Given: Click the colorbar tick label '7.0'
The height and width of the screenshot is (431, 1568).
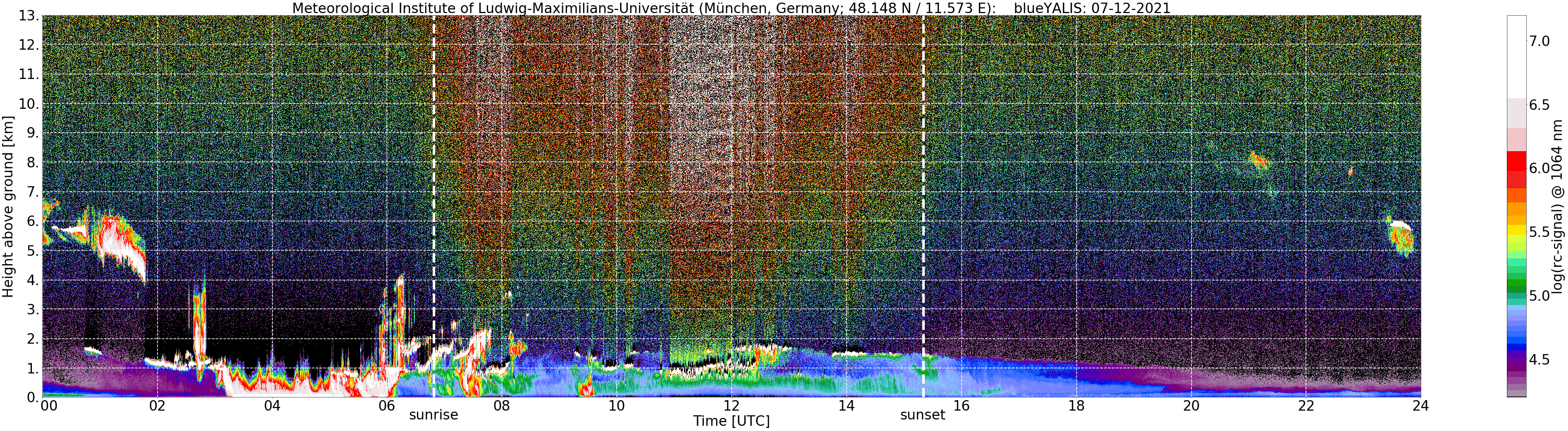Looking at the screenshot, I should (1539, 41).
